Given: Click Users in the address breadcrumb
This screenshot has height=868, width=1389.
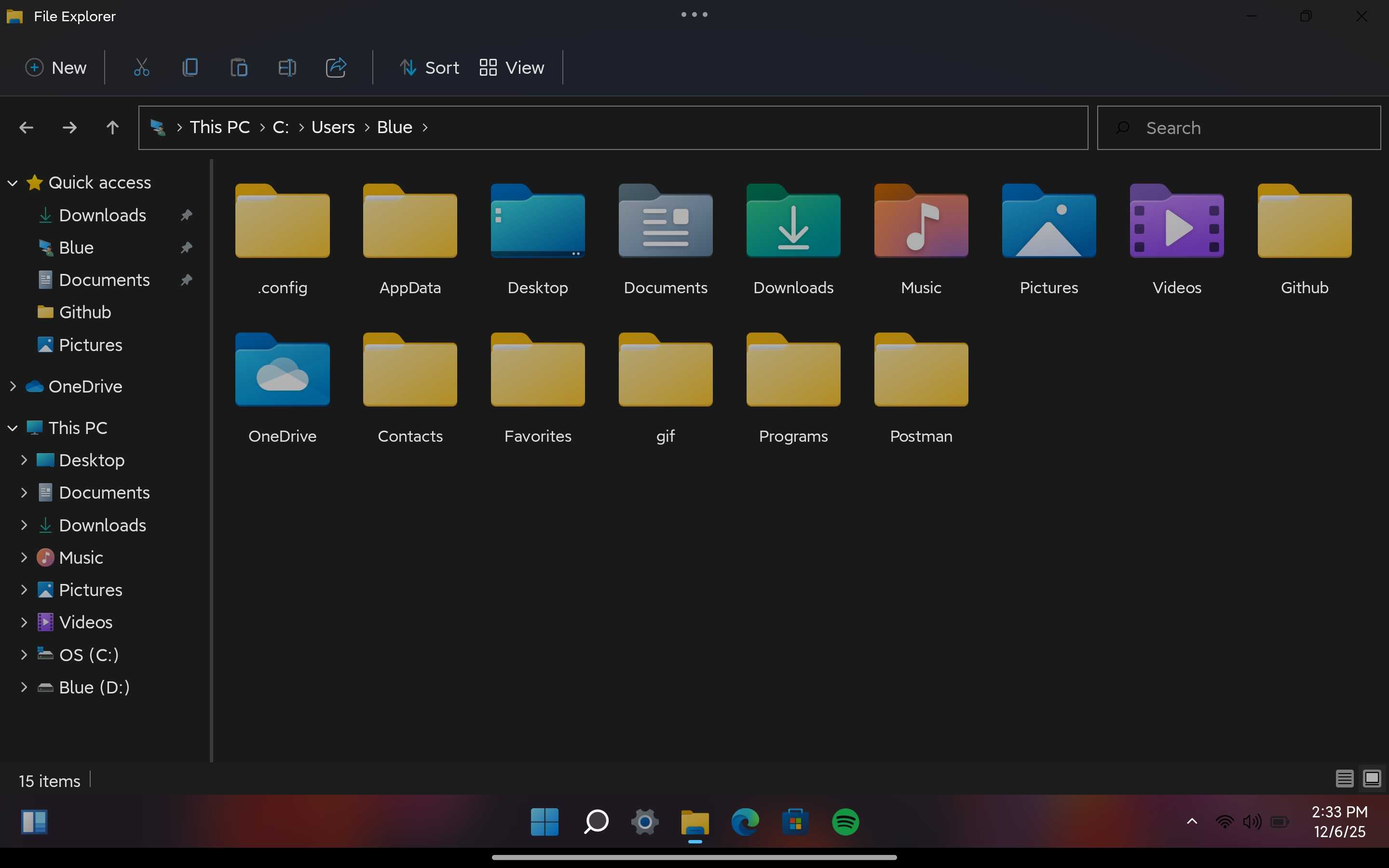Looking at the screenshot, I should tap(333, 127).
